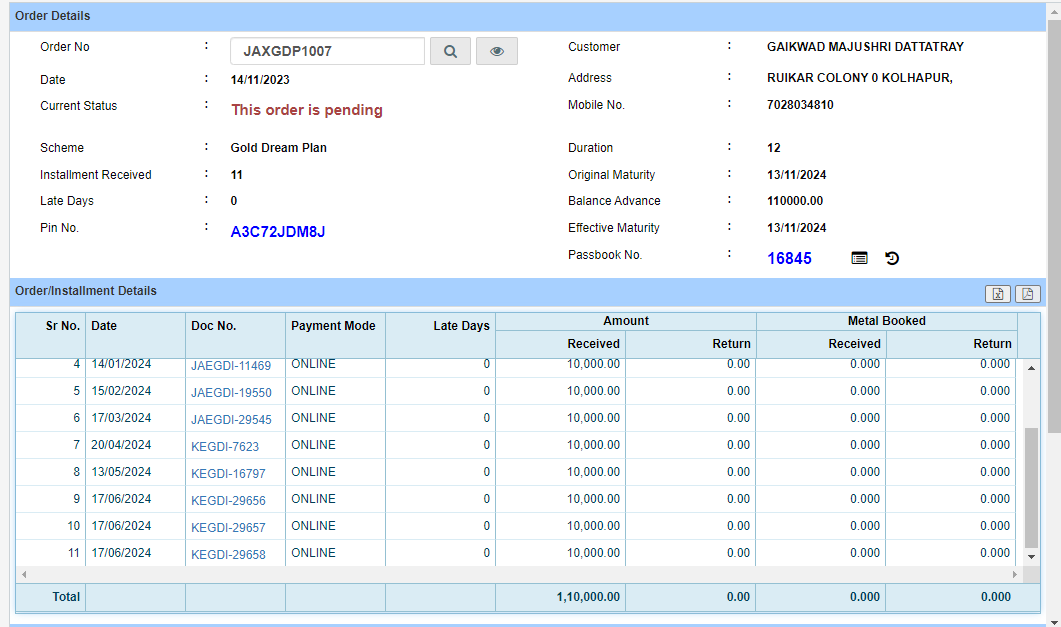Click Original Maturity date 13/11/2024
This screenshot has width=1061, height=627.
796,175
